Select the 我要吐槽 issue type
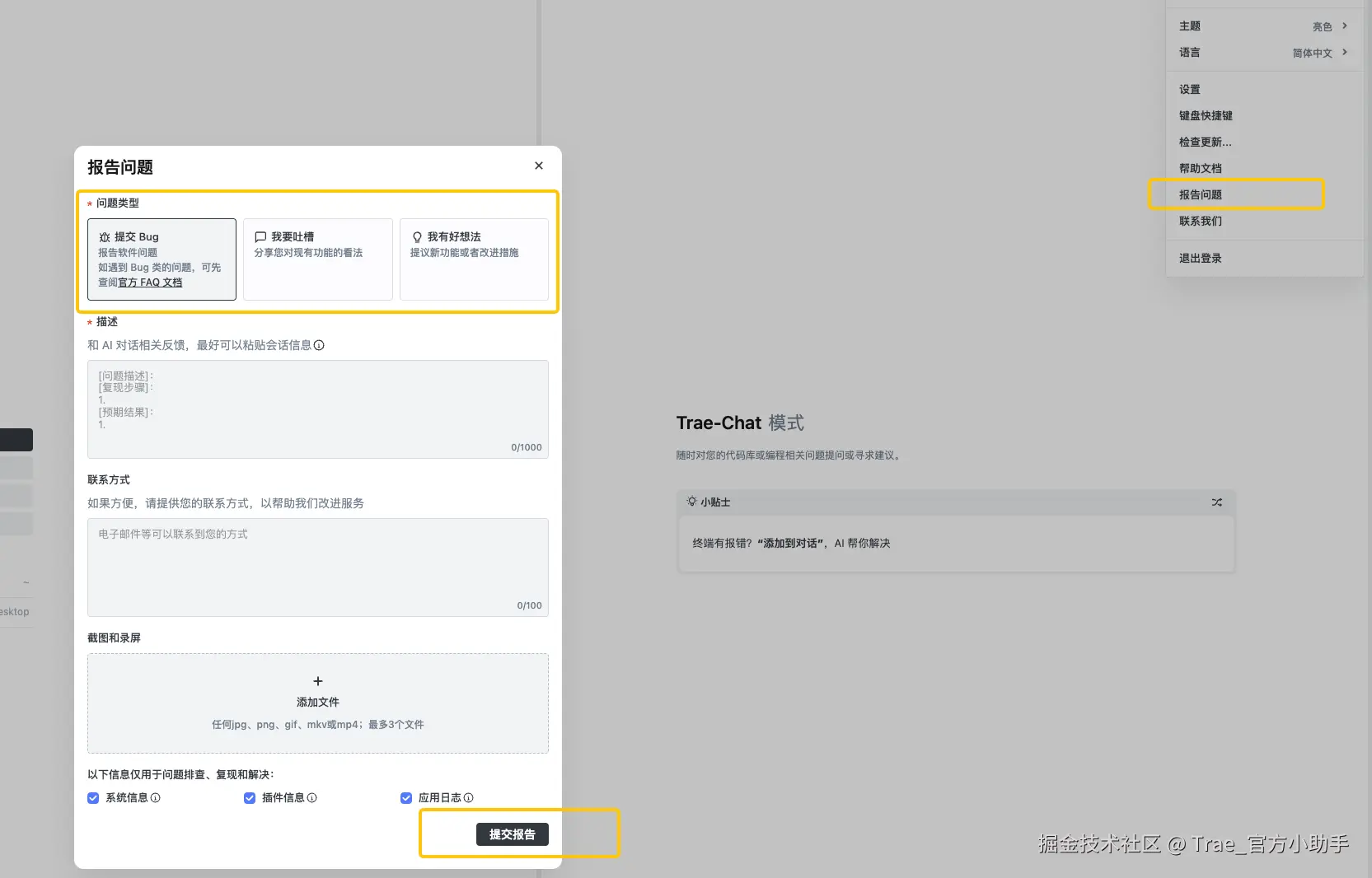This screenshot has width=1372, height=878. pos(317,259)
